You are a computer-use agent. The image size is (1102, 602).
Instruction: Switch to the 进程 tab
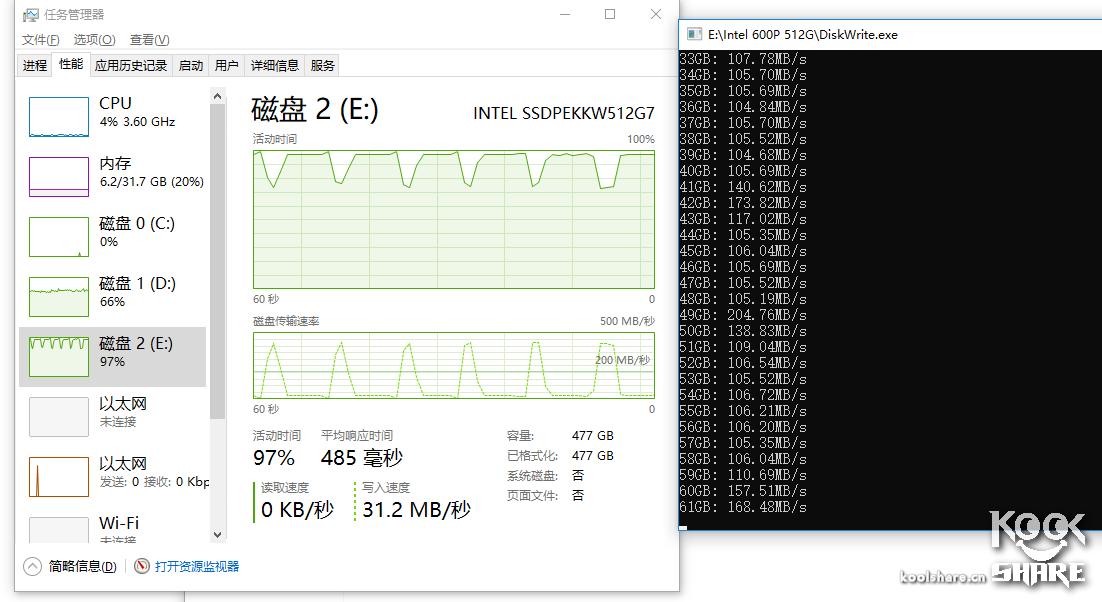33,65
